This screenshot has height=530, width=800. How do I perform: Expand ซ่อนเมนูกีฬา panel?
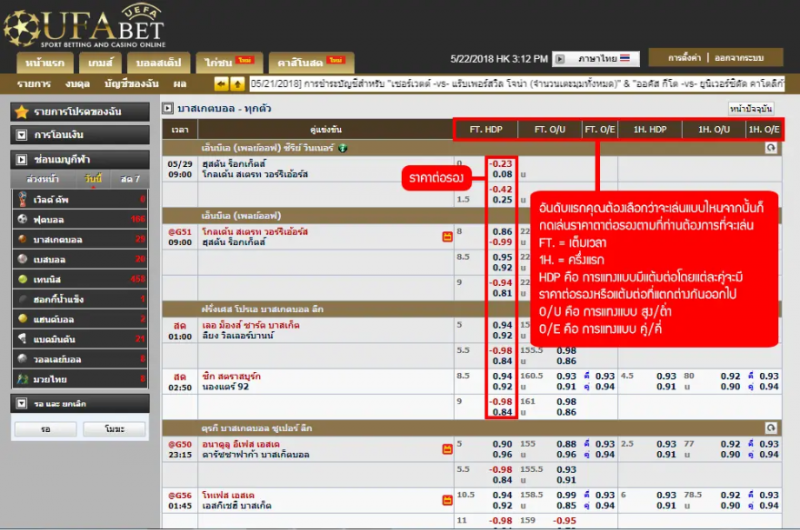pyautogui.click(x=80, y=160)
